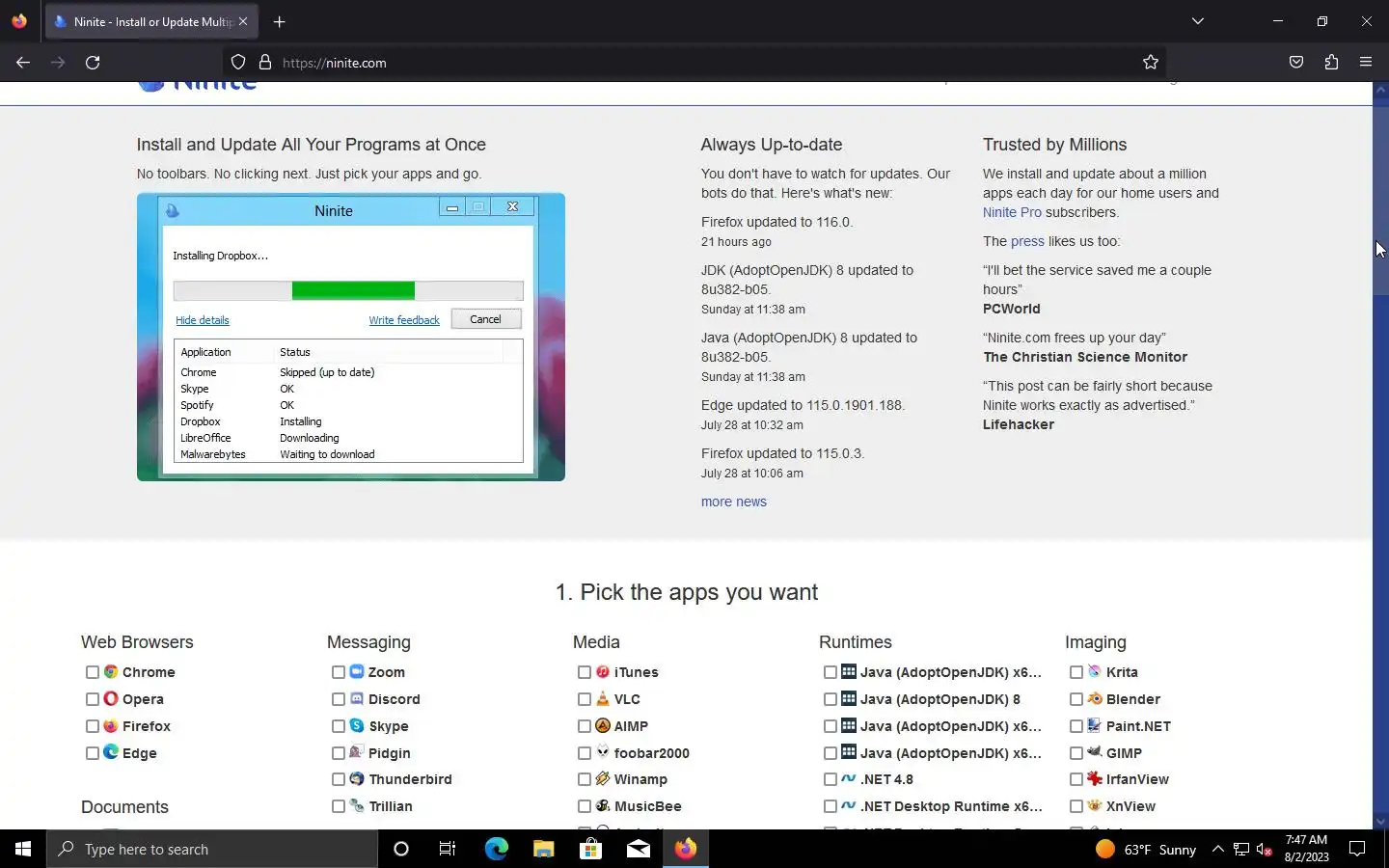
Task: Bookmark this page with the star icon
Action: click(1151, 63)
